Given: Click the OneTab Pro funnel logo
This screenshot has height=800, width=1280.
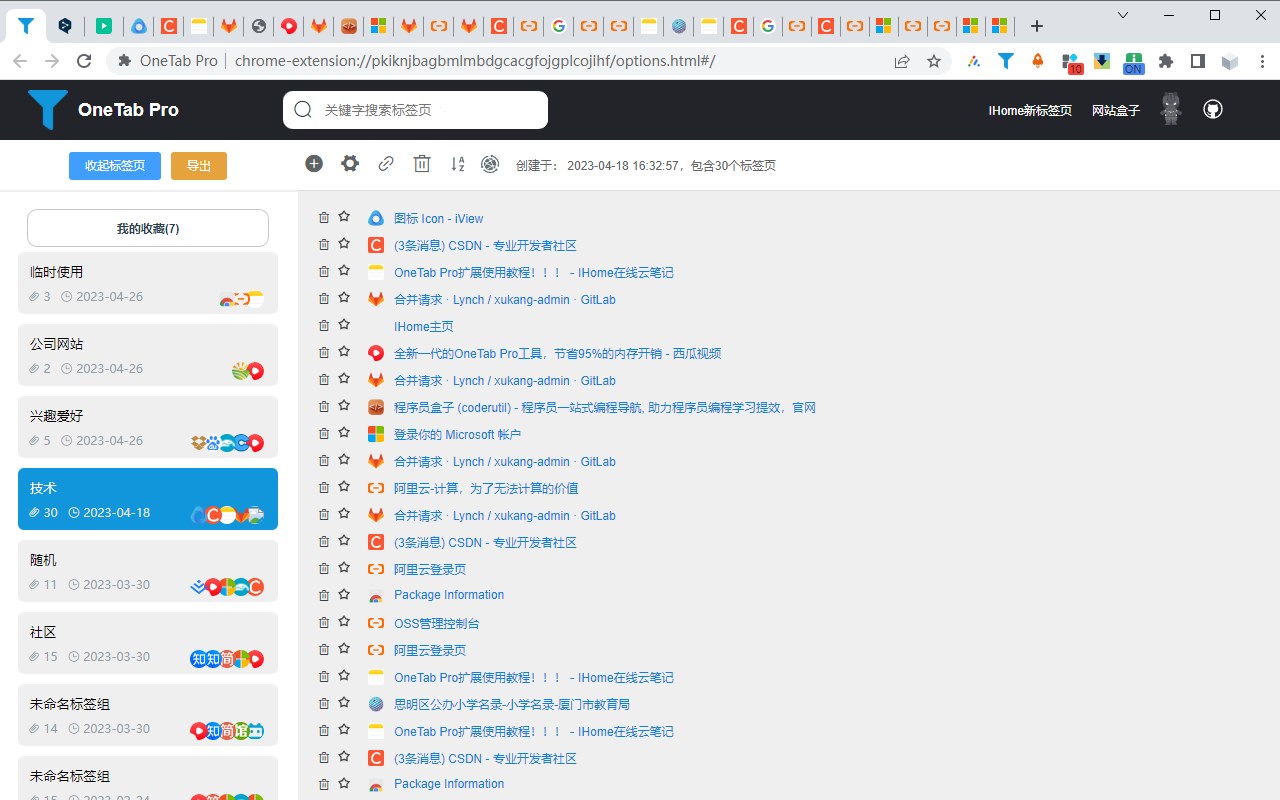Looking at the screenshot, I should [x=47, y=110].
